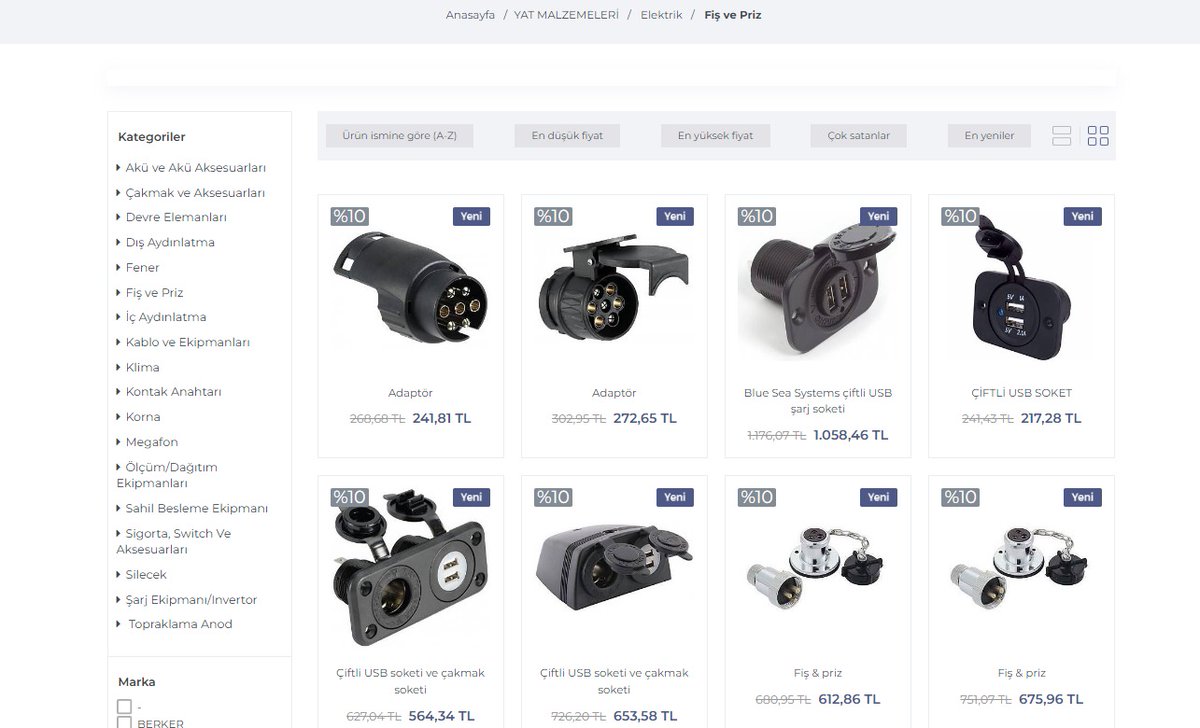Open 'ÇİFTLİ USB SOKET' product title
This screenshot has height=728, width=1200.
click(1021, 393)
